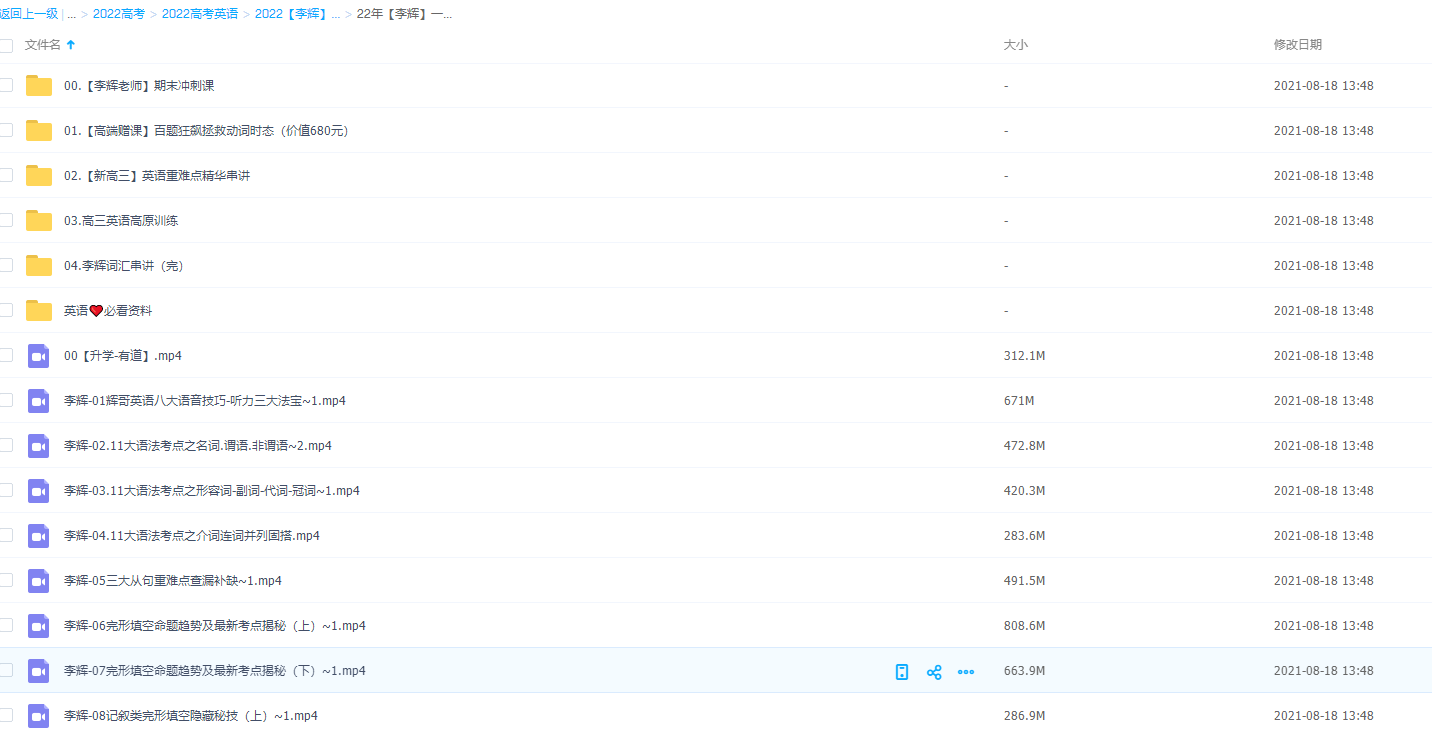Check the box for 03.高三英语高原训练 folder
The width and height of the screenshot is (1432, 731).
point(6,220)
